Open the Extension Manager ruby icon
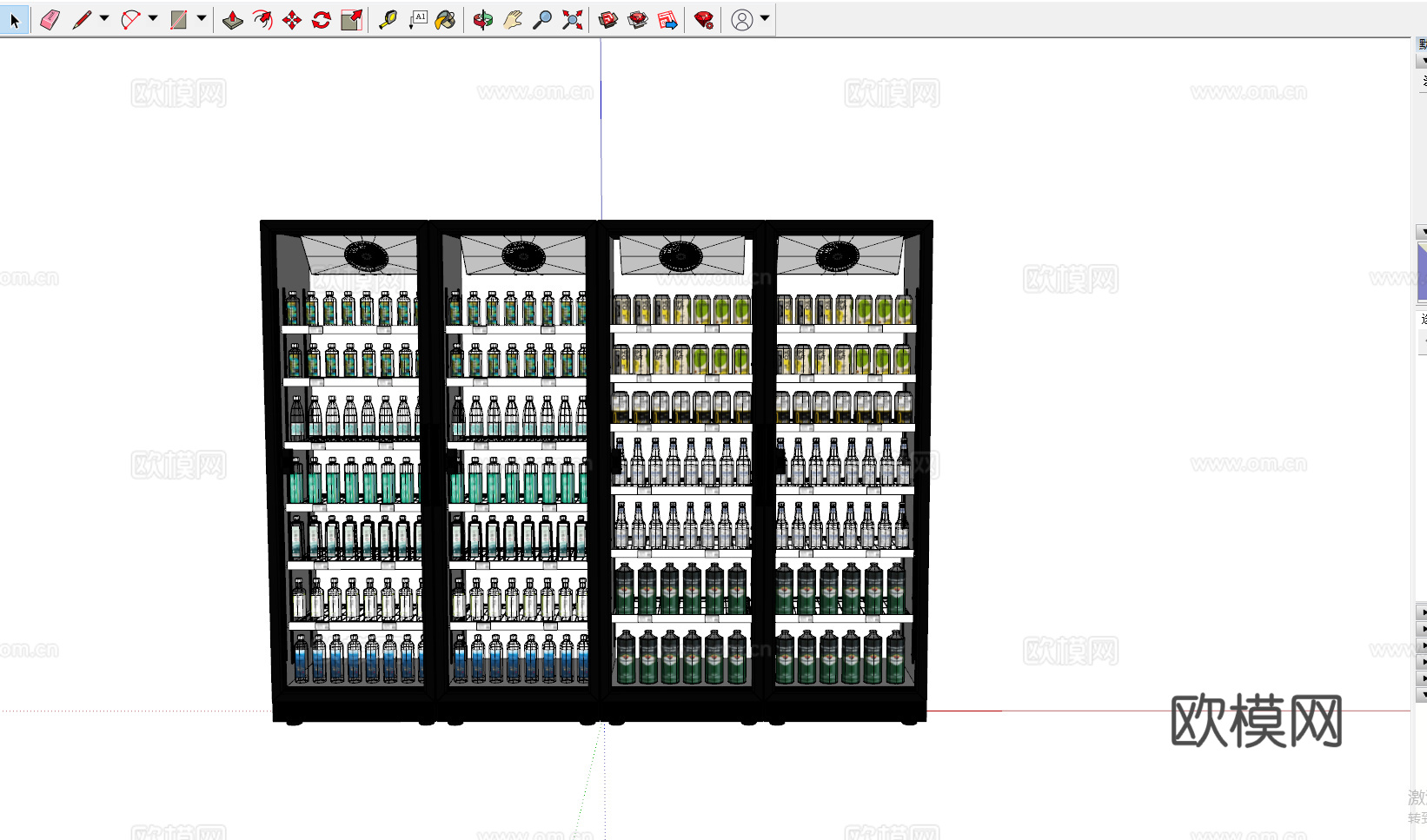1427x840 pixels. pyautogui.click(x=704, y=20)
